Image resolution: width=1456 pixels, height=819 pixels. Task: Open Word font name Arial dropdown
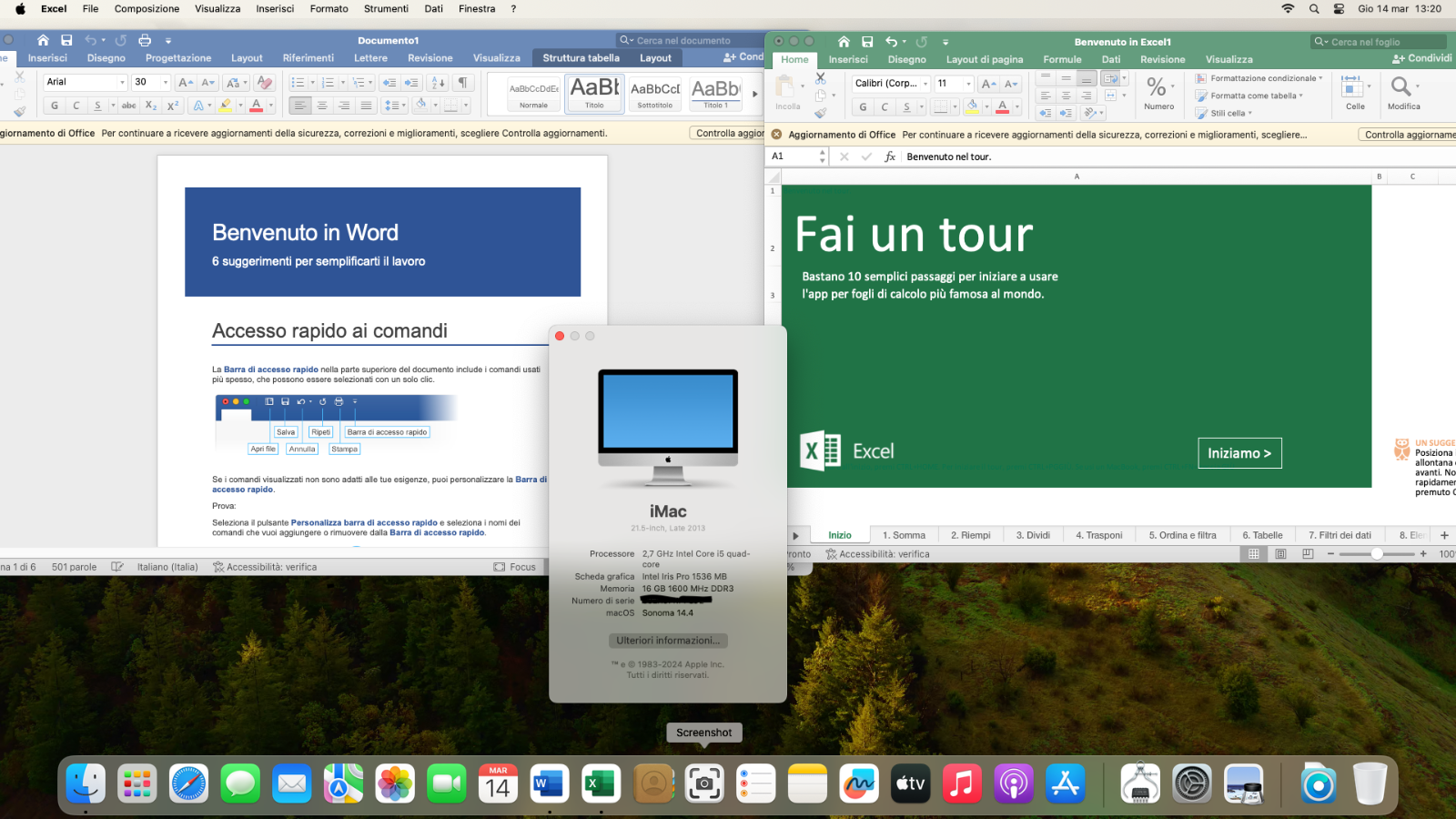point(122,82)
